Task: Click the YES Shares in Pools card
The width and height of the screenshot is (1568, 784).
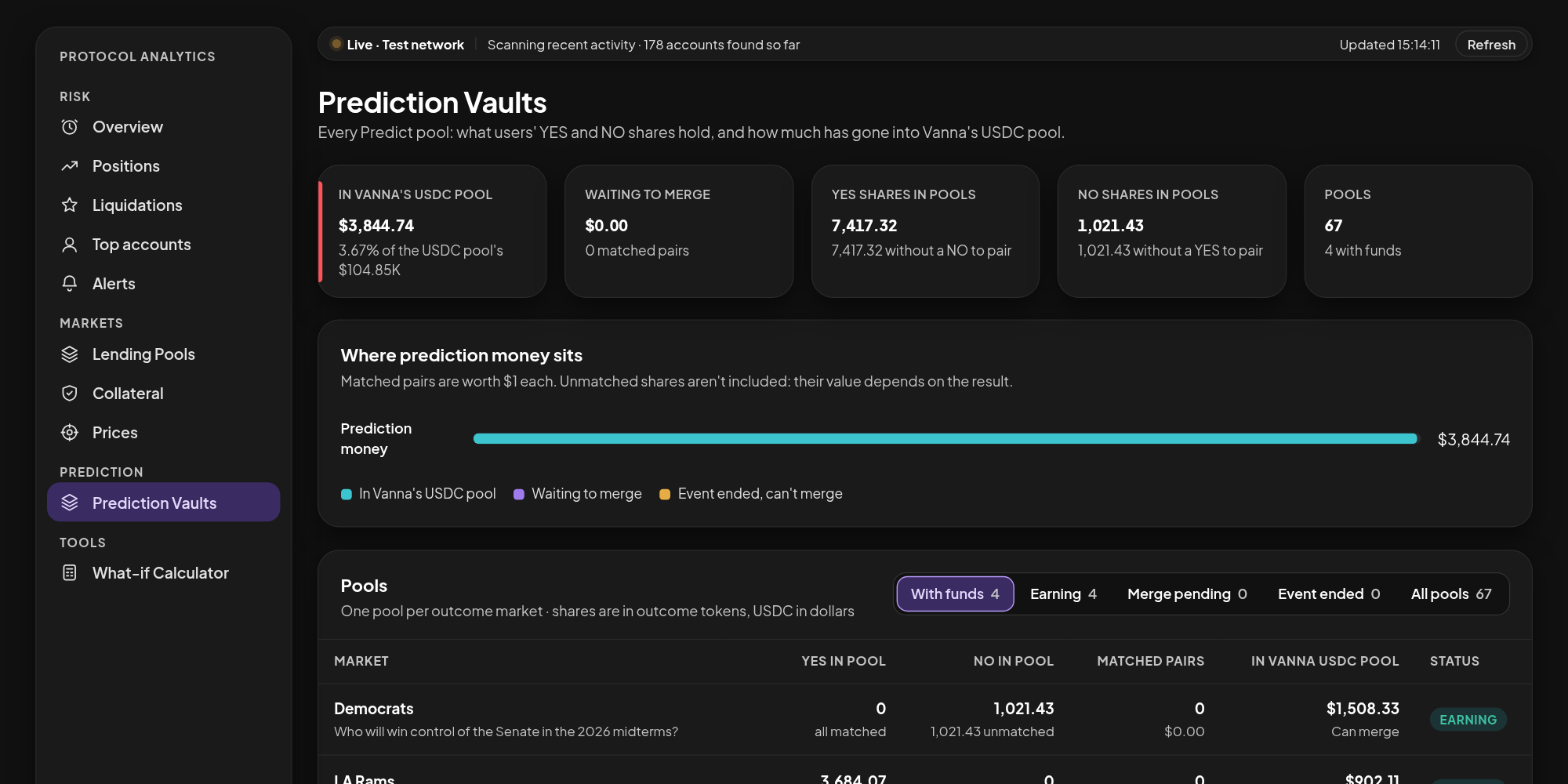Action: pyautogui.click(x=925, y=231)
